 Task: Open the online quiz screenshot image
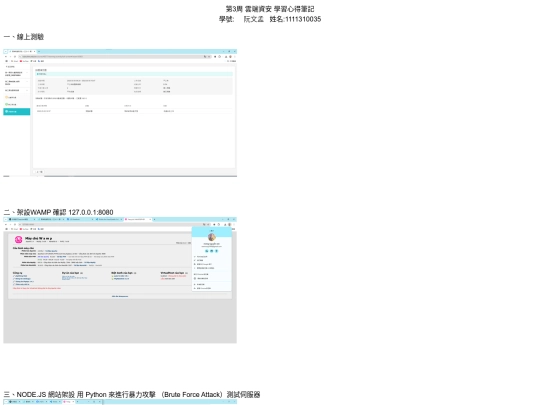(120, 113)
